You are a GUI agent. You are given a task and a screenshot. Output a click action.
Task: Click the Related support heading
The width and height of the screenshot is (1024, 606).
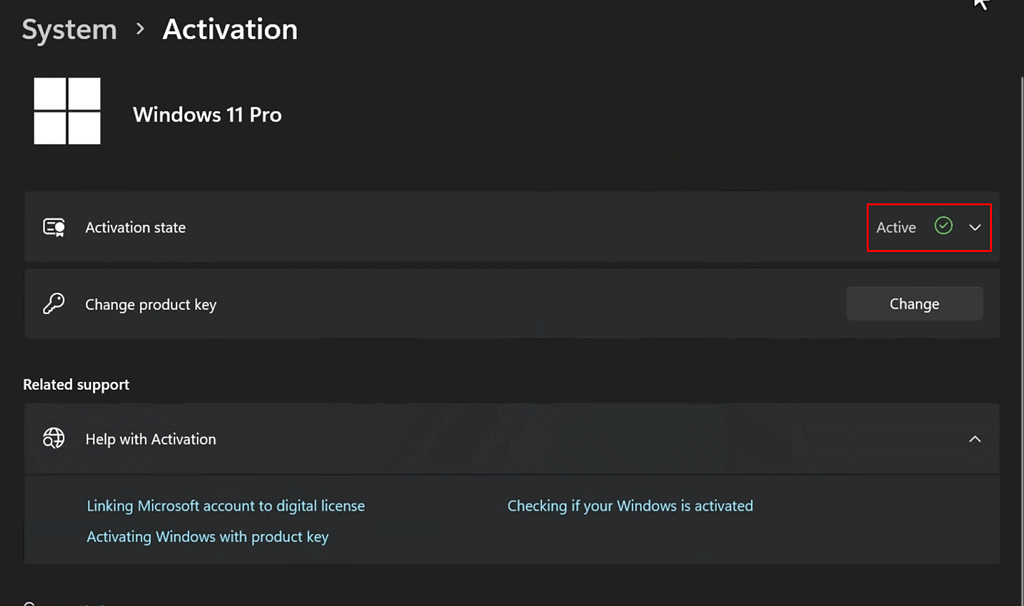point(76,385)
